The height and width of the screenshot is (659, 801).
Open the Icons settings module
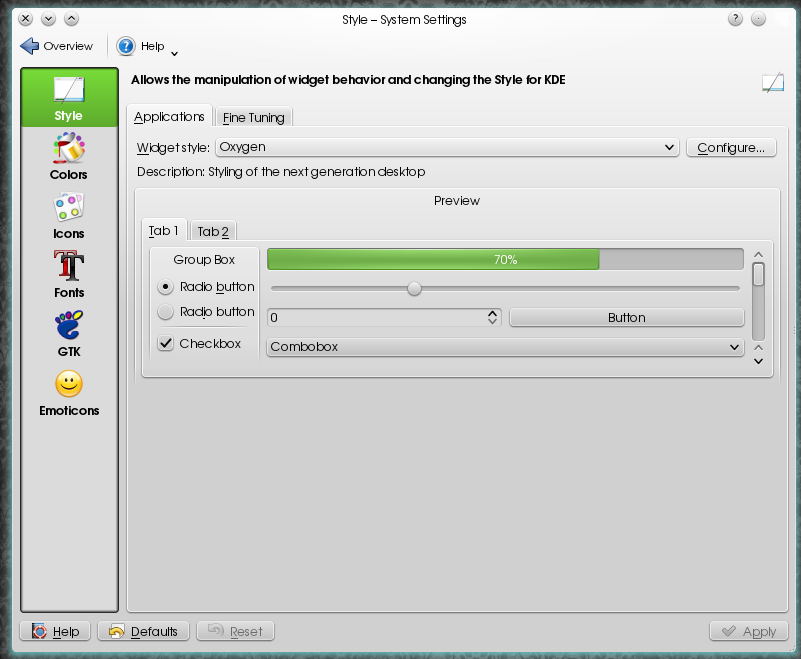69,216
